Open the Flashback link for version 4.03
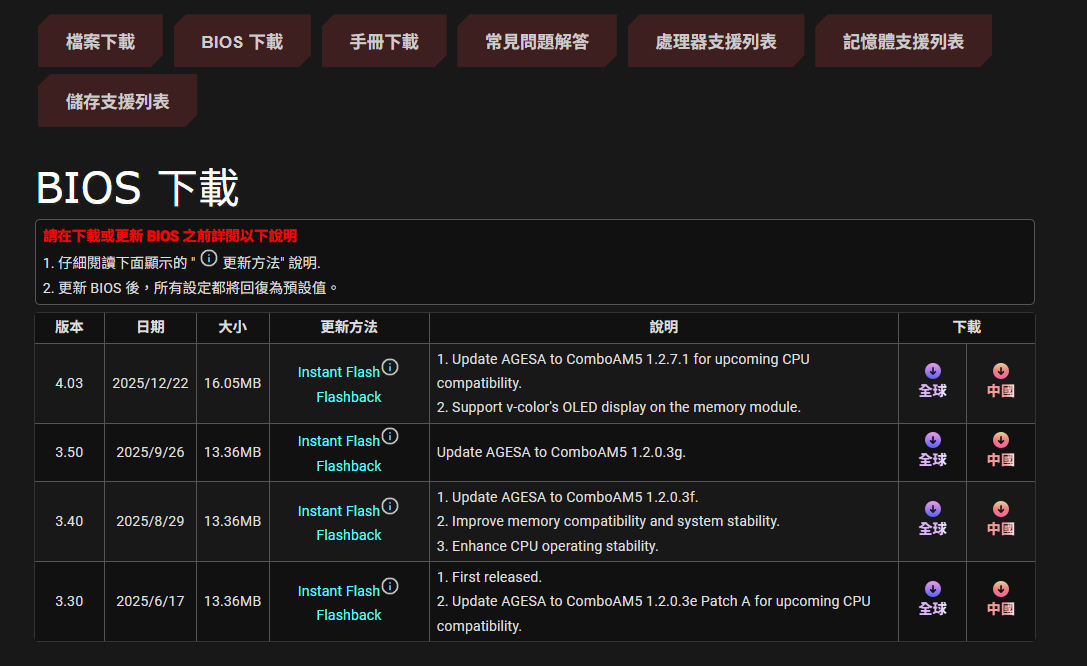The height and width of the screenshot is (666, 1087). point(349,397)
